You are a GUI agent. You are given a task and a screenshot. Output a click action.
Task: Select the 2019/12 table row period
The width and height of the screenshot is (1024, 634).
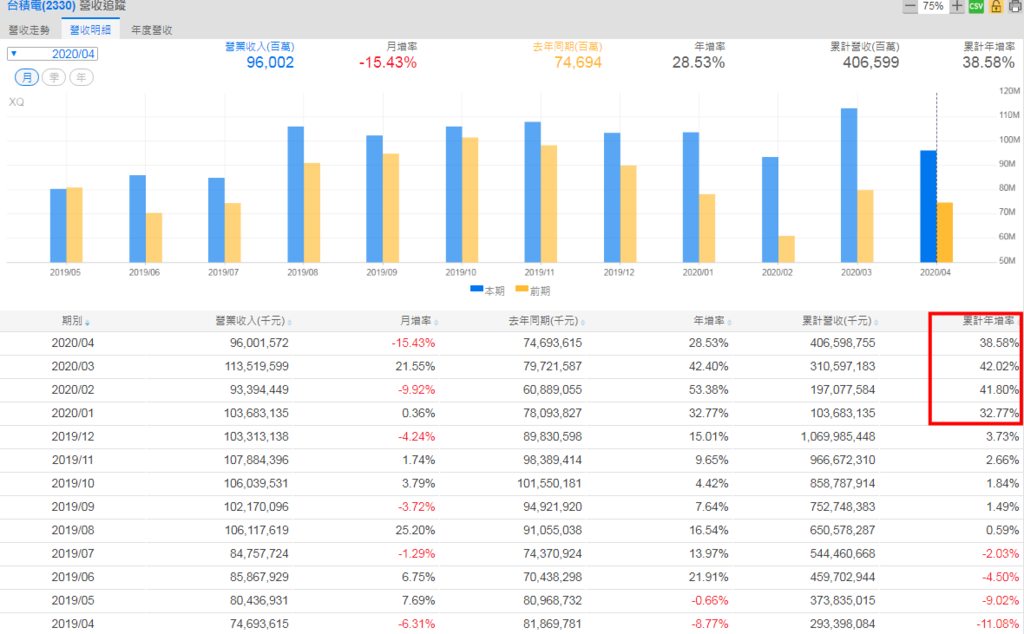72,437
